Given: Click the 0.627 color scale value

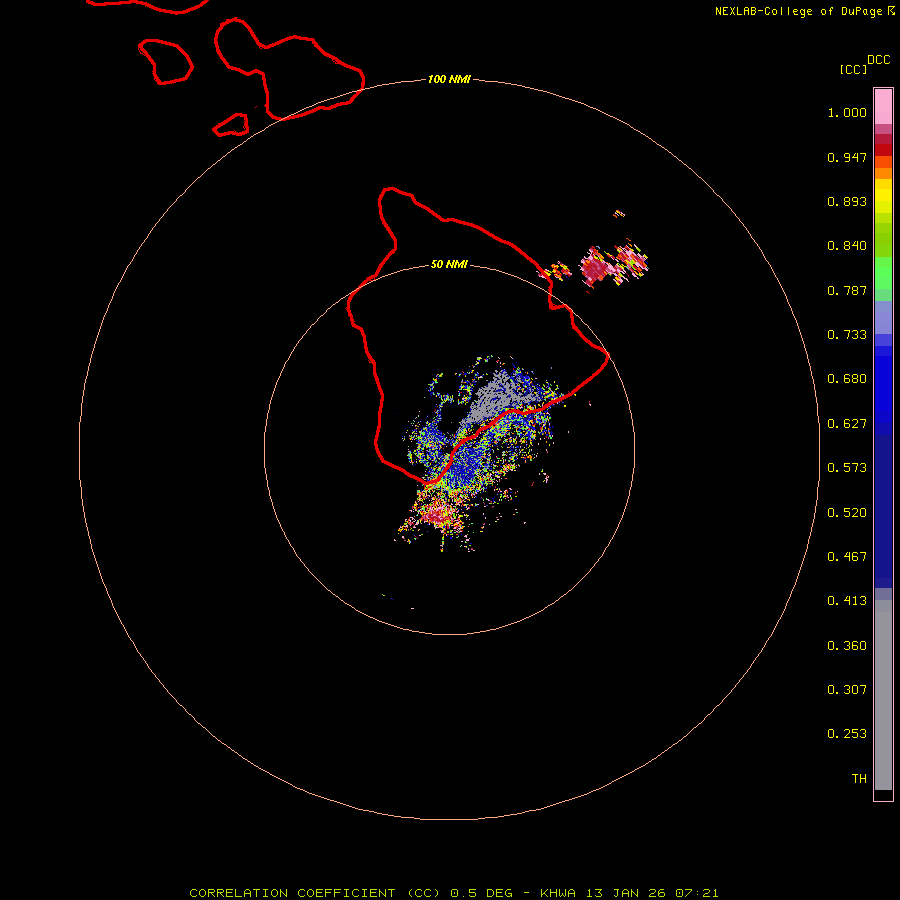Looking at the screenshot, I should [x=847, y=424].
